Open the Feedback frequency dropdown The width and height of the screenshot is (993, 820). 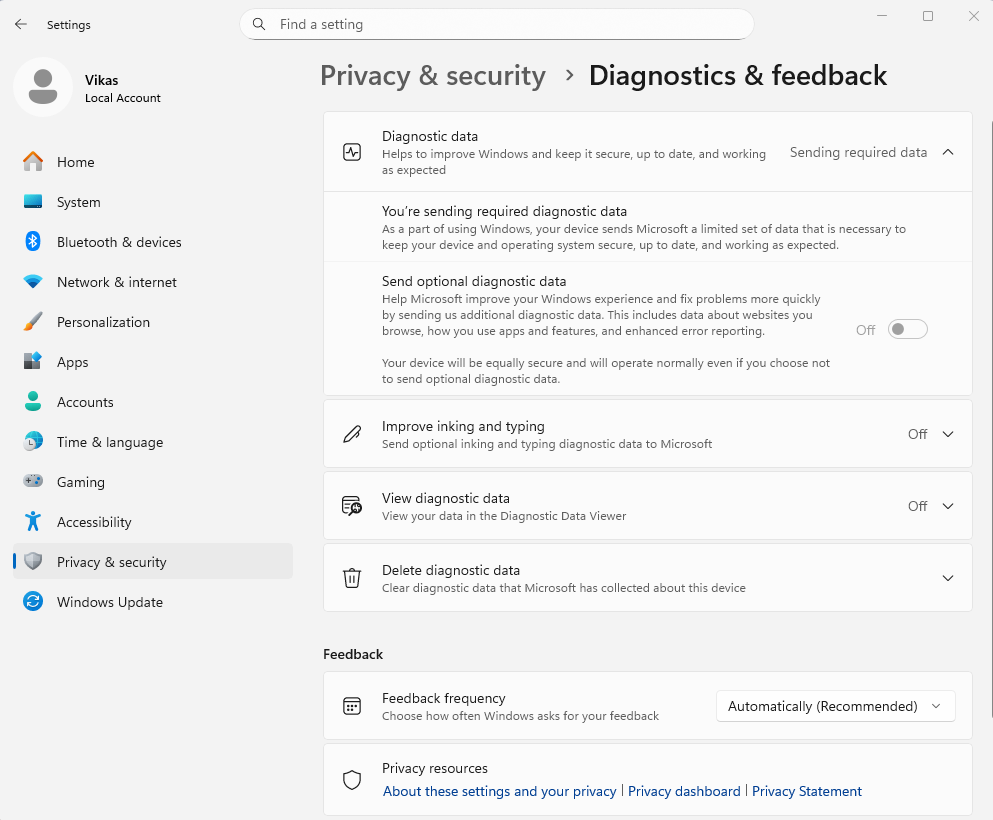[x=835, y=706]
